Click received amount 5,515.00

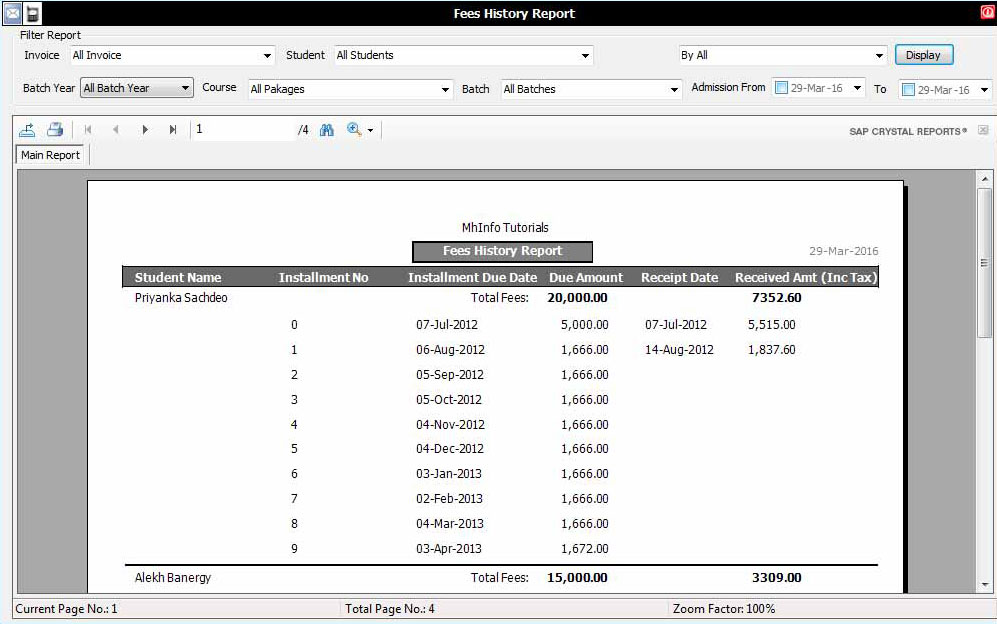pos(771,324)
